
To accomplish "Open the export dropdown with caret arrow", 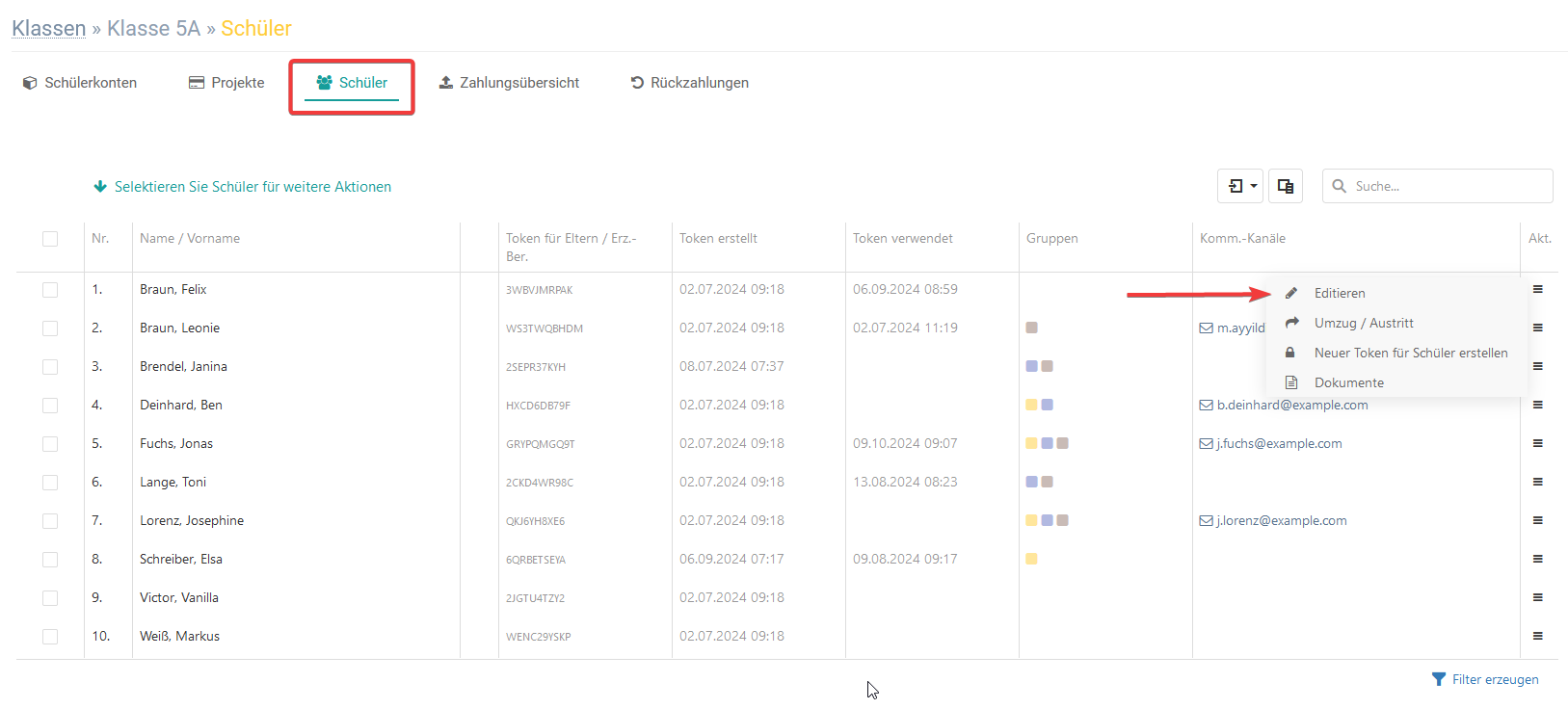I will [x=1240, y=186].
